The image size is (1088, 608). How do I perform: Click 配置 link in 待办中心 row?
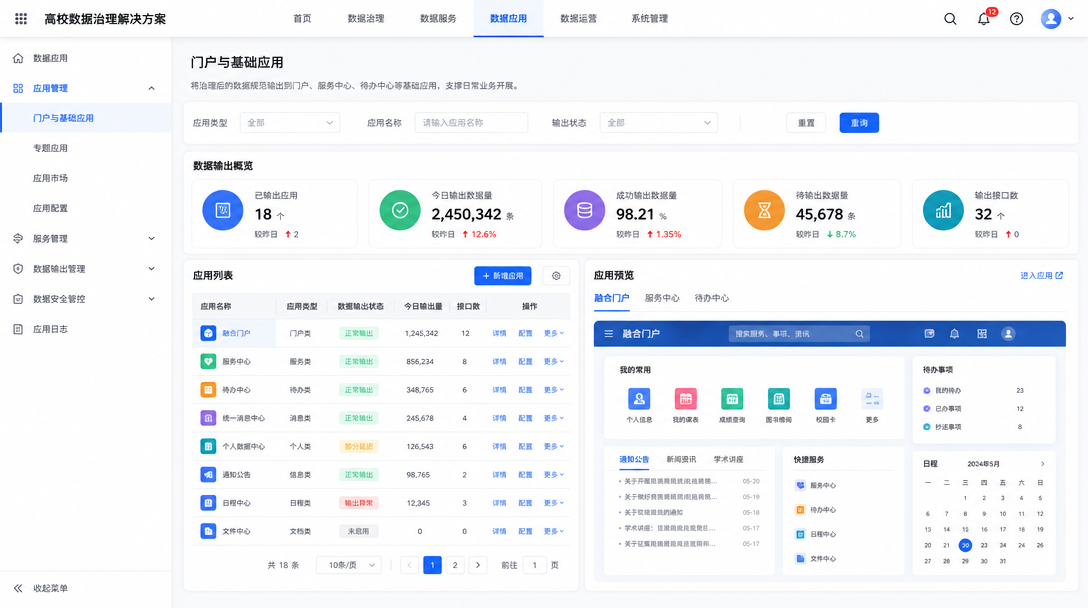(525, 390)
